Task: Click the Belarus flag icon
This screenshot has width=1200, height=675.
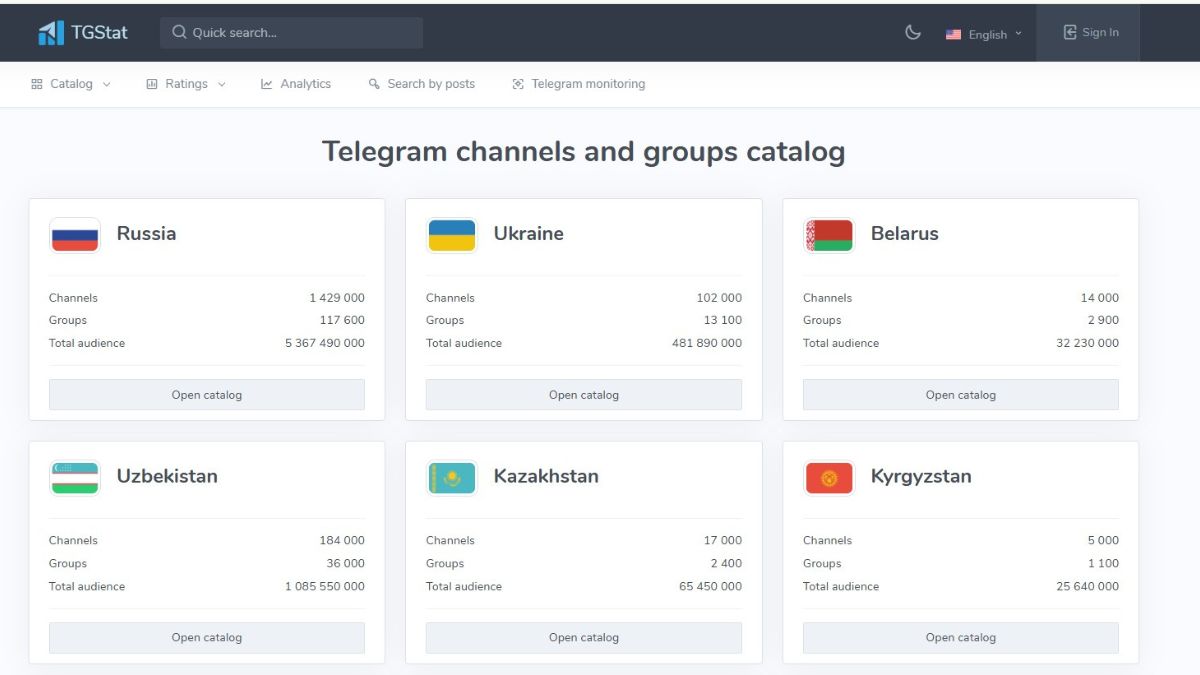Action: 829,235
